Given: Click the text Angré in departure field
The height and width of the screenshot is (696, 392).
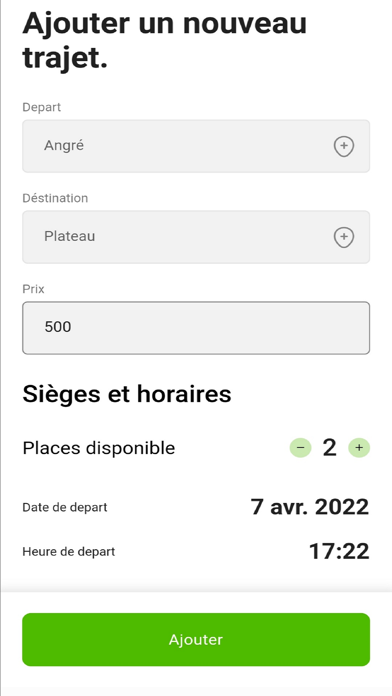Looking at the screenshot, I should point(64,146).
